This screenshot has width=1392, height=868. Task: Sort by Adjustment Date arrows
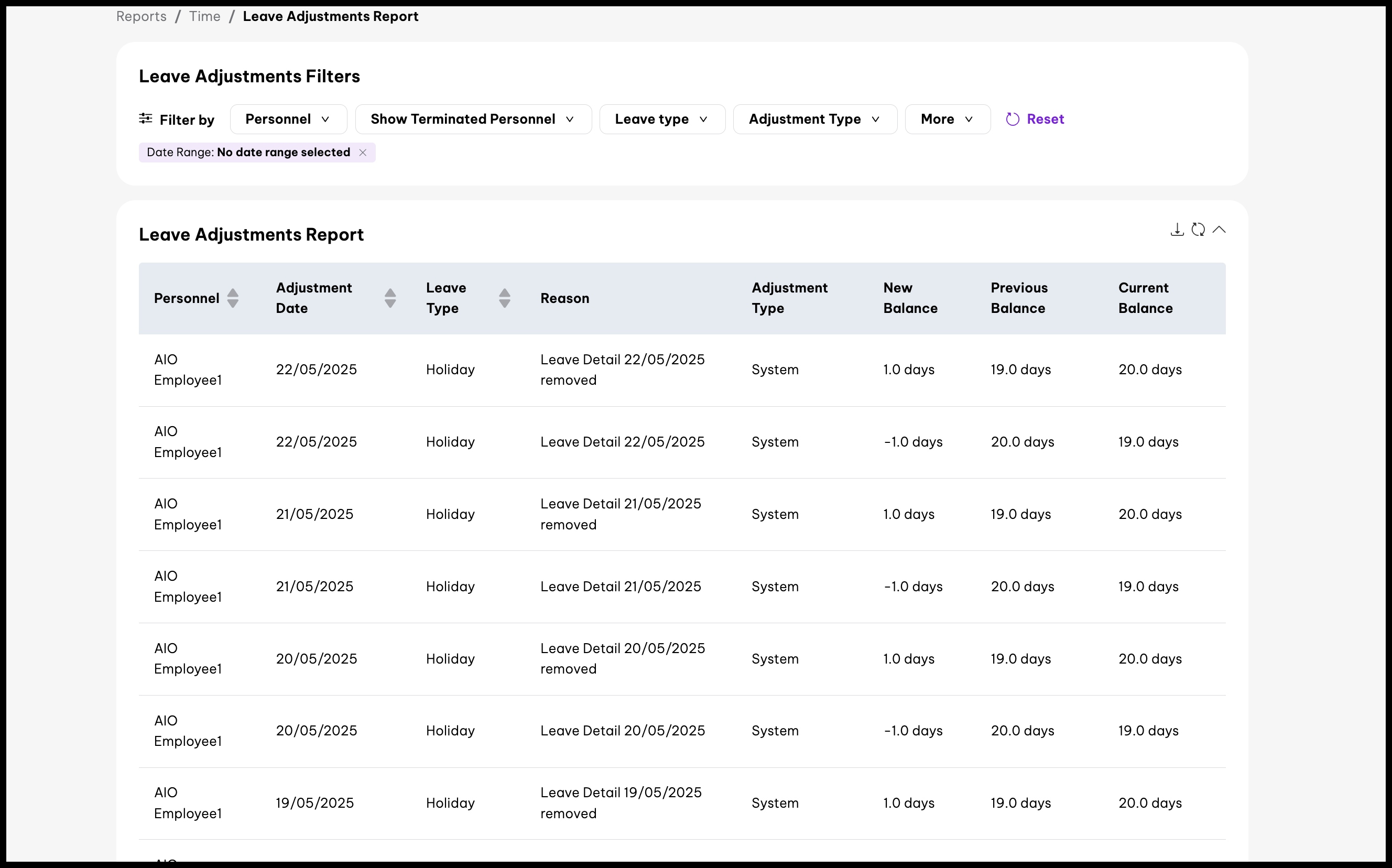click(x=390, y=298)
